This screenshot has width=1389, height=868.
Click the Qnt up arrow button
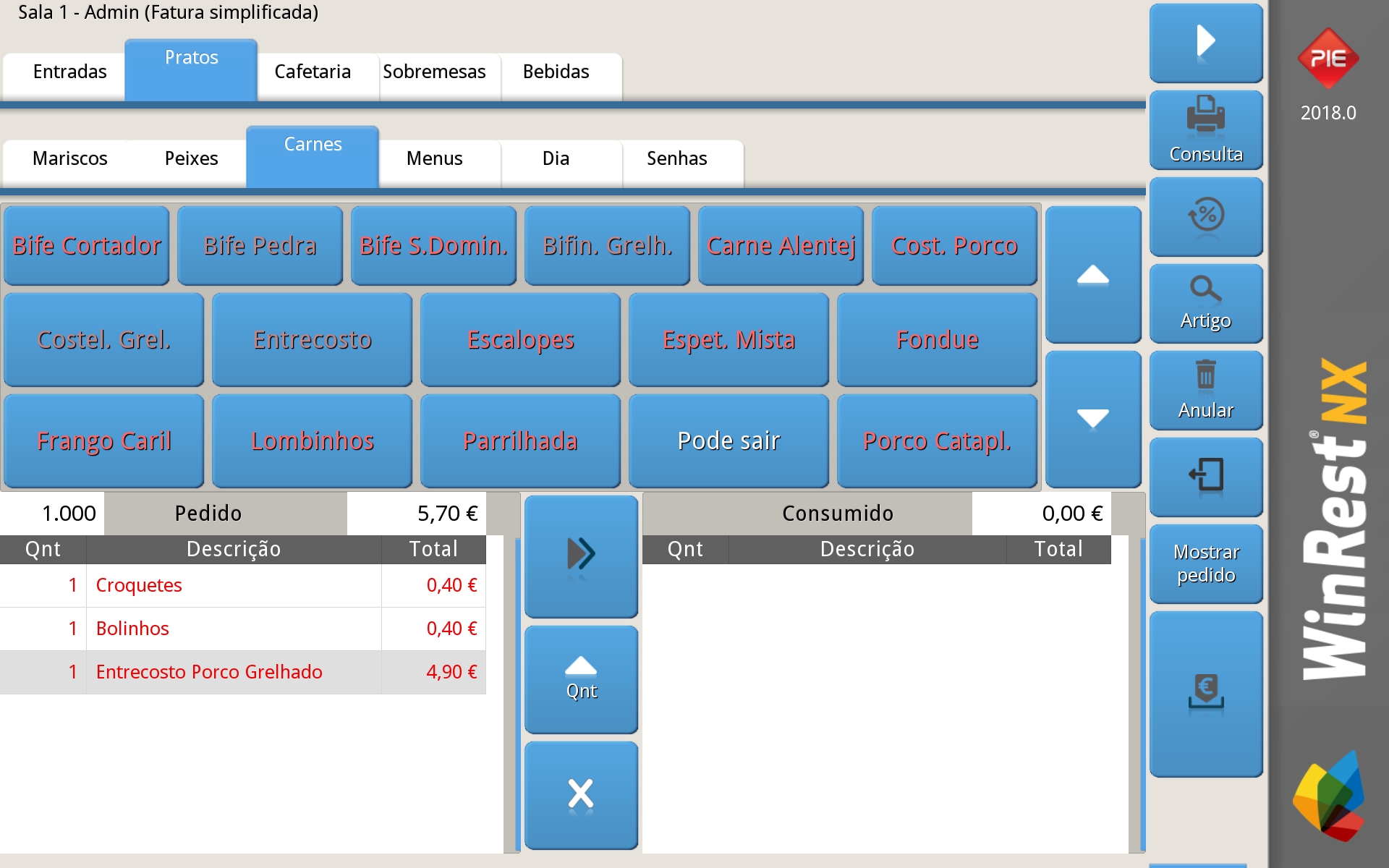(581, 679)
